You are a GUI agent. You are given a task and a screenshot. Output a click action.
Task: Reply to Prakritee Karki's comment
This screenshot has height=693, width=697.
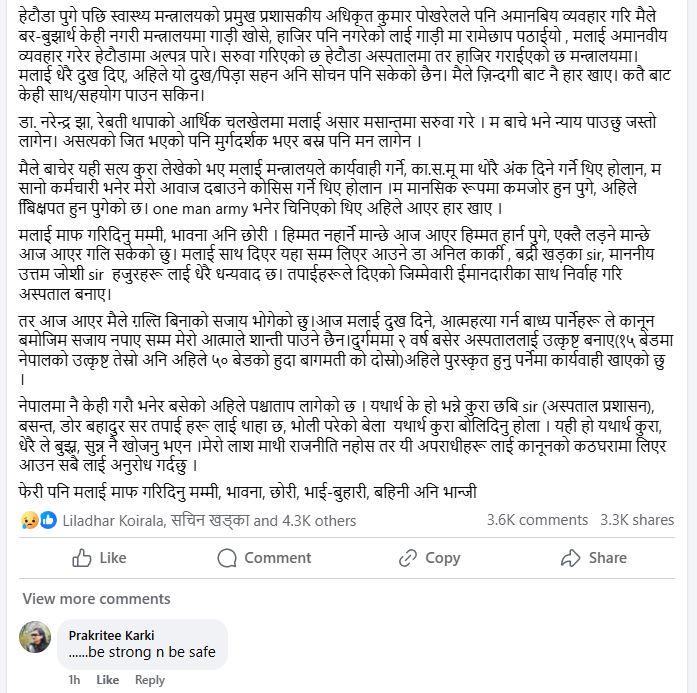149,680
